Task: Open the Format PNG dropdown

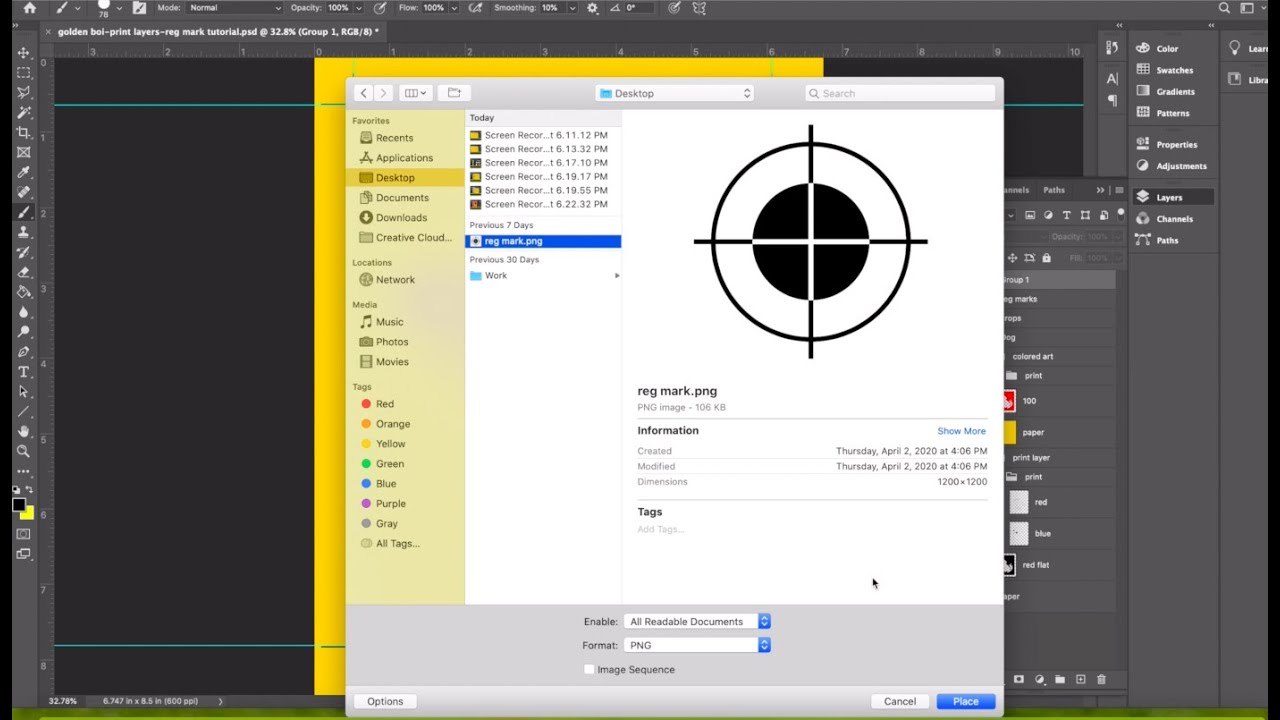Action: pos(697,646)
